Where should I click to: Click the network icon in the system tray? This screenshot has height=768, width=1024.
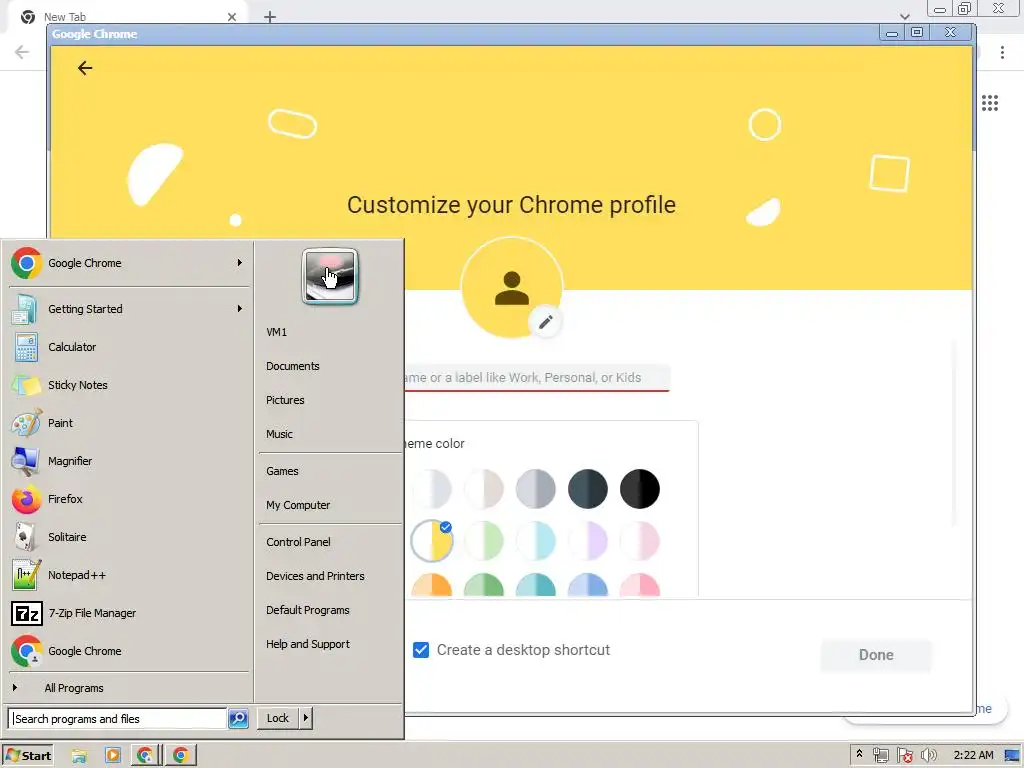pyautogui.click(x=880, y=756)
